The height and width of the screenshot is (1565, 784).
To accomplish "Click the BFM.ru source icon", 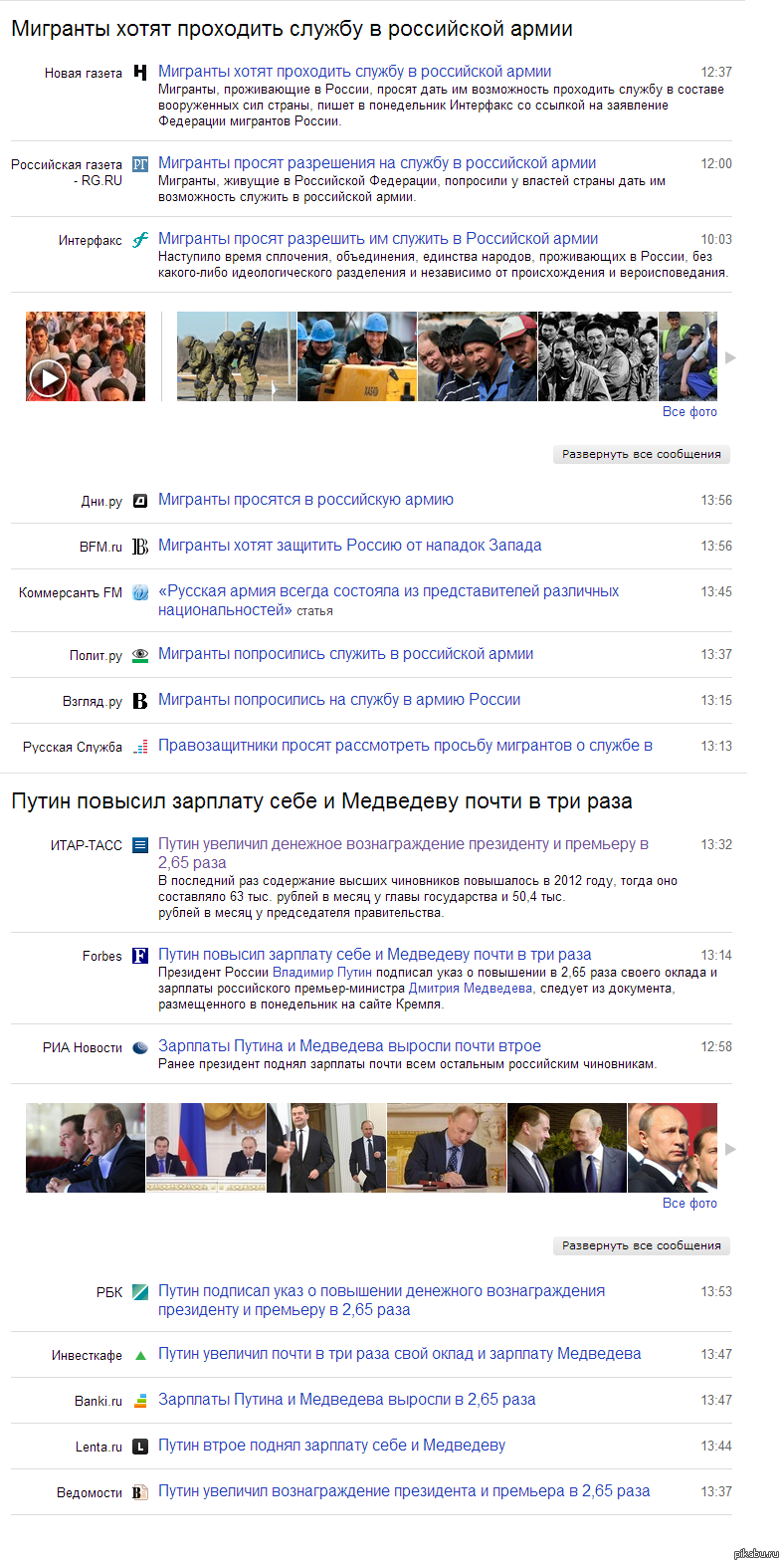I will coord(140,546).
